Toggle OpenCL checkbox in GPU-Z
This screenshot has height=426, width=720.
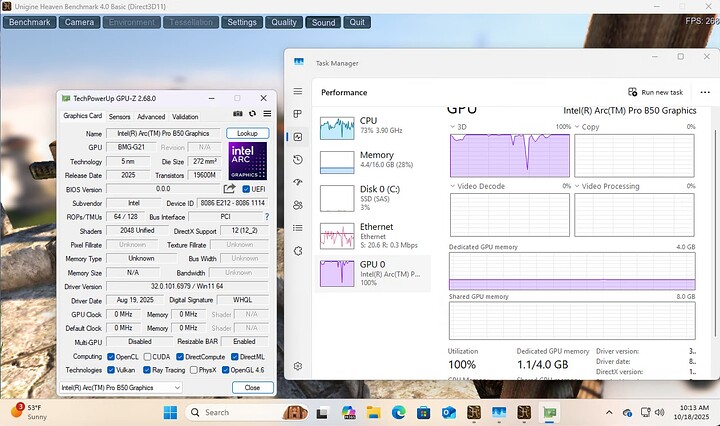pos(111,357)
